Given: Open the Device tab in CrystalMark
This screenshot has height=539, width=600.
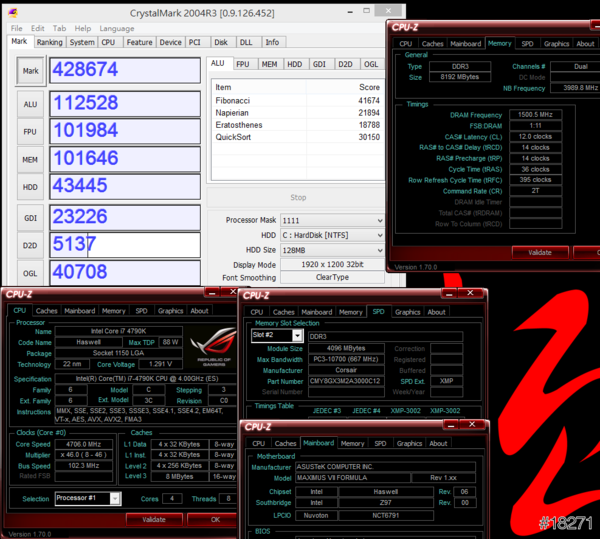Looking at the screenshot, I should pos(170,42).
